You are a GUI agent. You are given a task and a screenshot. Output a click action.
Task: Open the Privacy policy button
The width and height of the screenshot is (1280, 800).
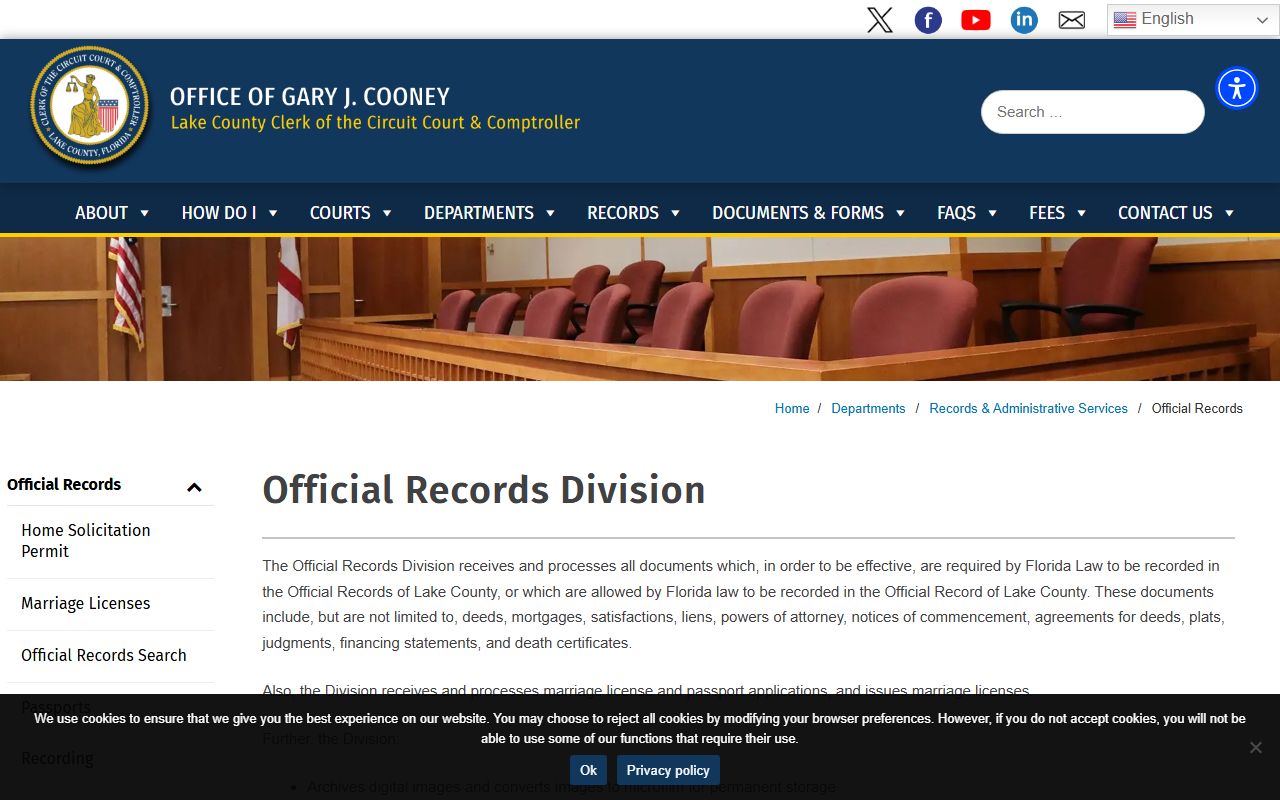[668, 770]
